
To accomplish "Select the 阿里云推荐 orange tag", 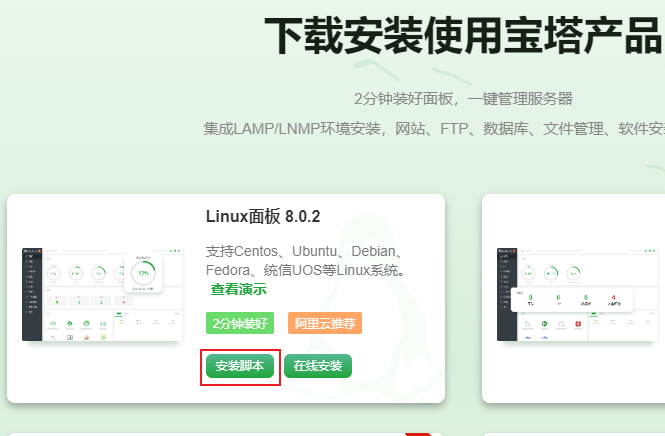I will click(x=325, y=324).
